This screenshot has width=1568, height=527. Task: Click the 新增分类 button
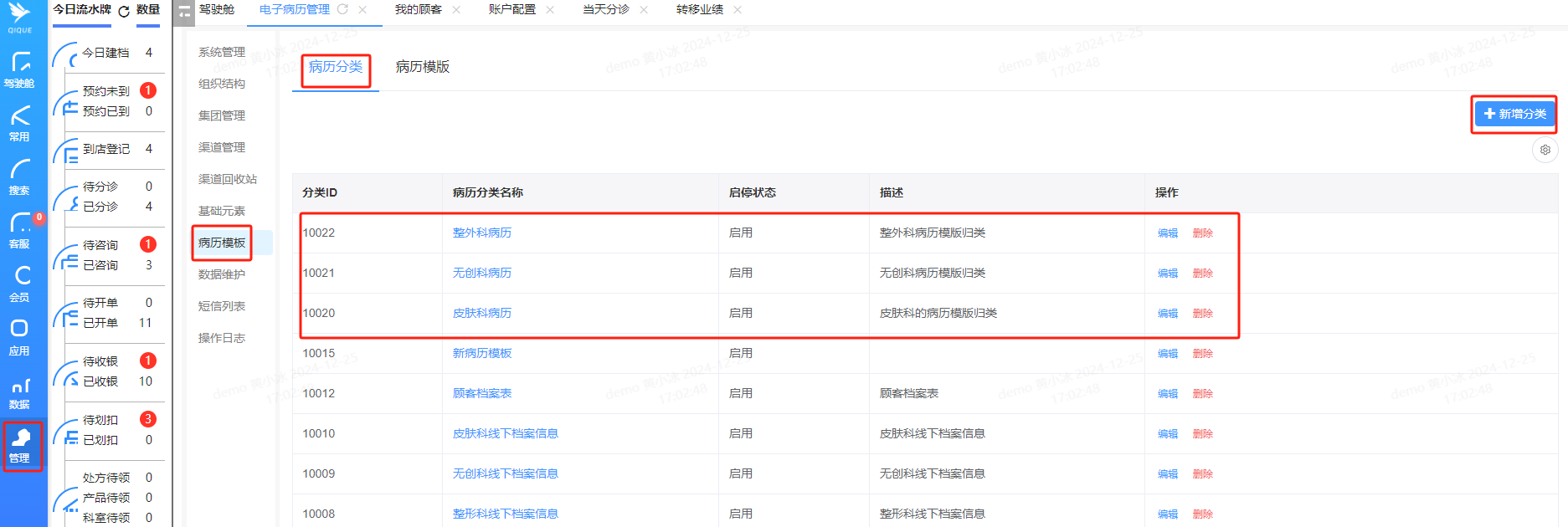tap(1514, 114)
